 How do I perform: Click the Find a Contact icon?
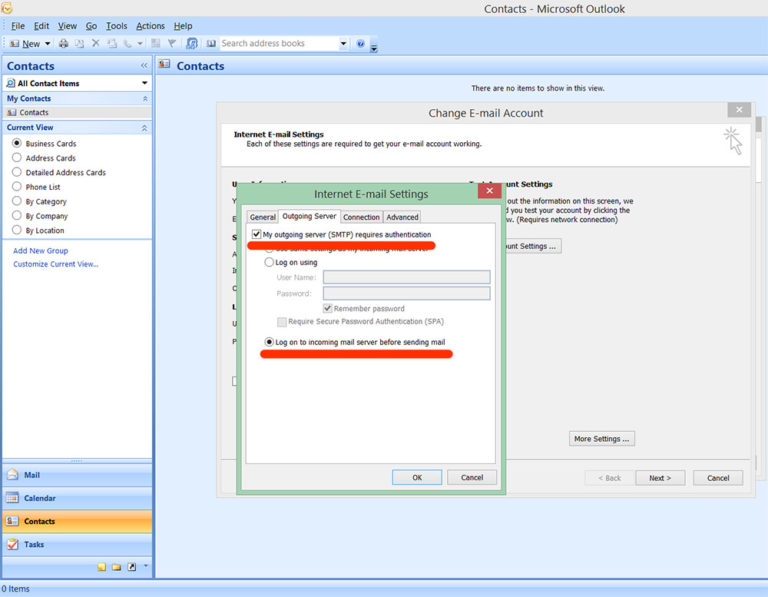192,44
